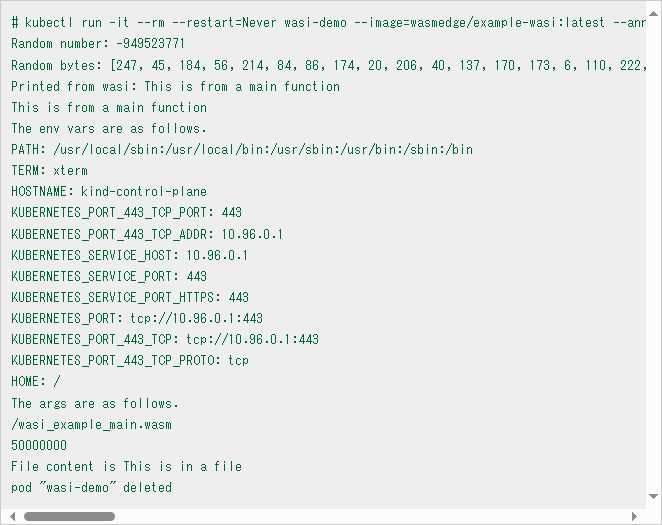Click the HOME: / line

(36, 381)
